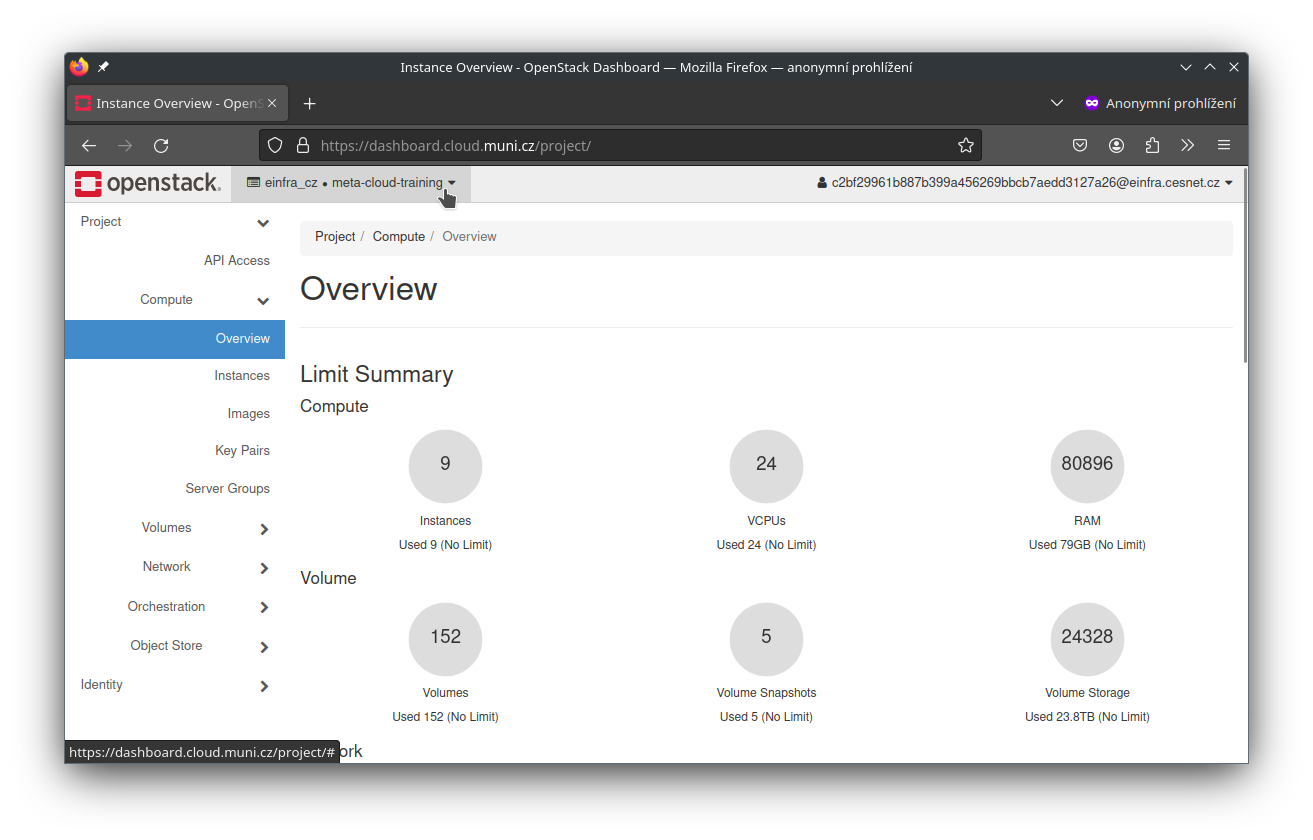Open the Save to Pocket icon
1313x840 pixels.
coord(1080,146)
